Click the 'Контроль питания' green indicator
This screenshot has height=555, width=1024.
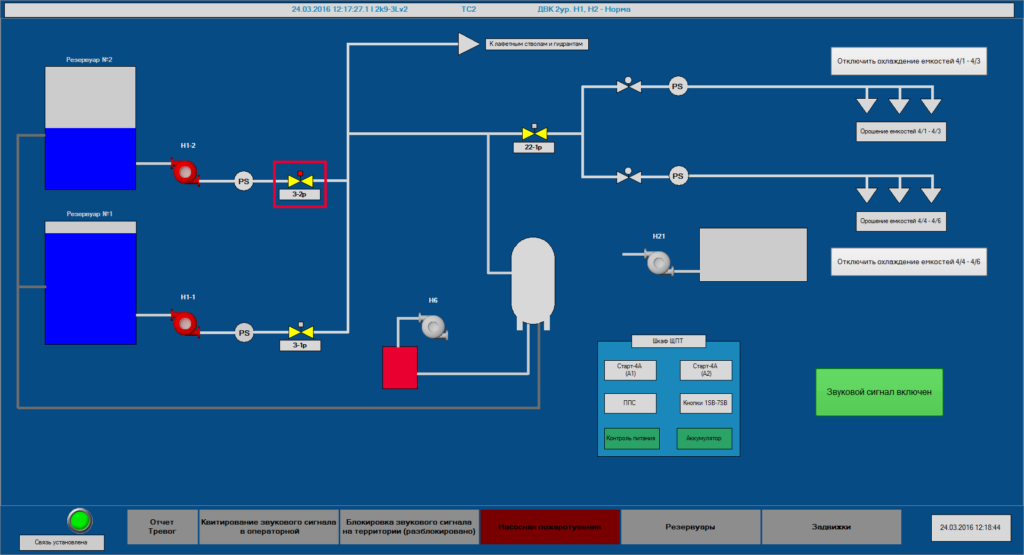click(x=631, y=438)
